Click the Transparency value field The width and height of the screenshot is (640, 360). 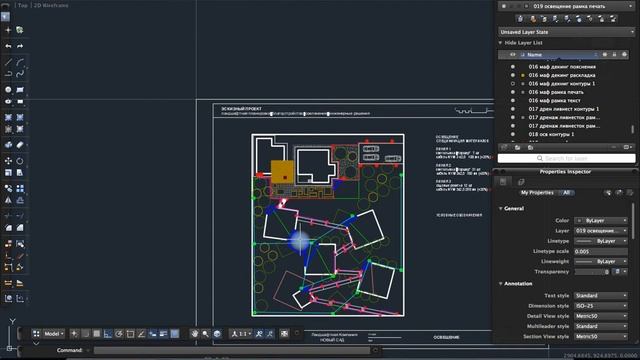click(x=593, y=271)
